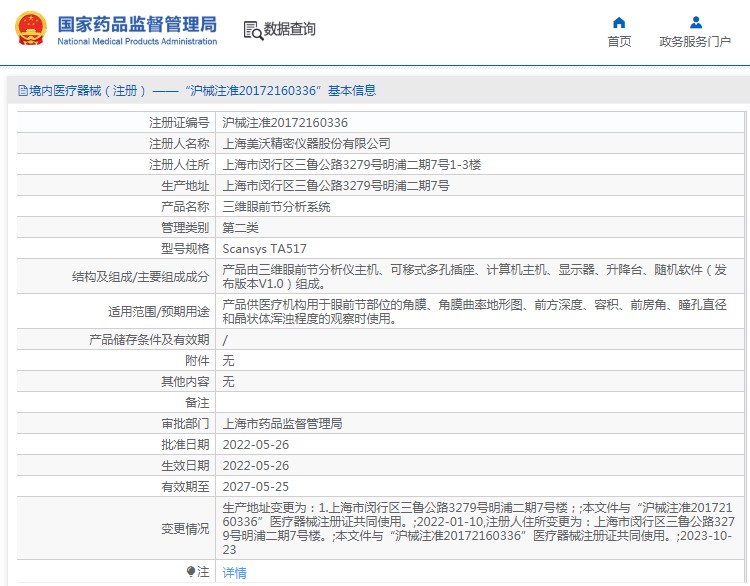Click 备注 row label

click(197, 403)
